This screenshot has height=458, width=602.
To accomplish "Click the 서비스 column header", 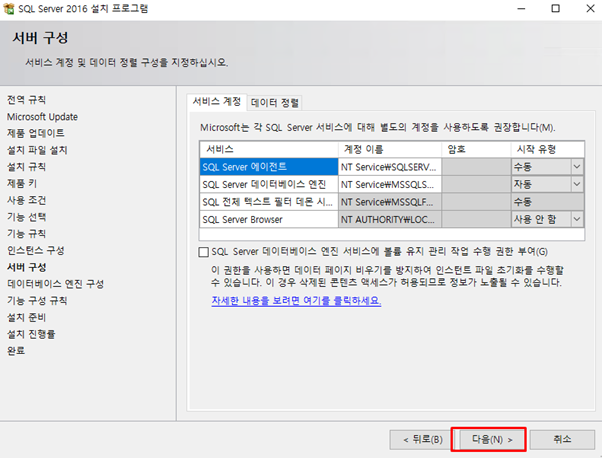I will tap(269, 149).
